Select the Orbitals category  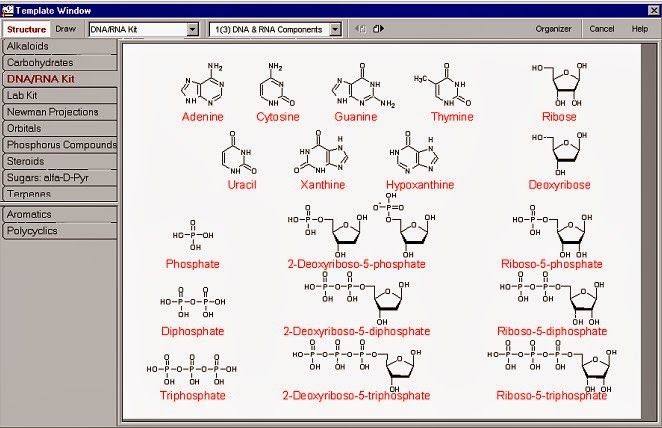click(60, 128)
